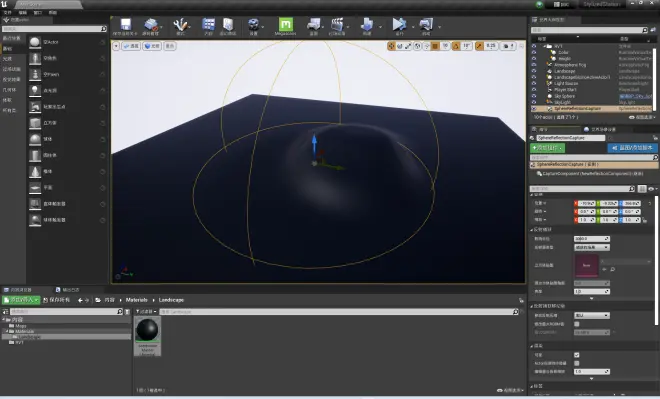Screen dimensions: 660x399
Task: Click the Save Current Level disk icon
Action: click(125, 26)
